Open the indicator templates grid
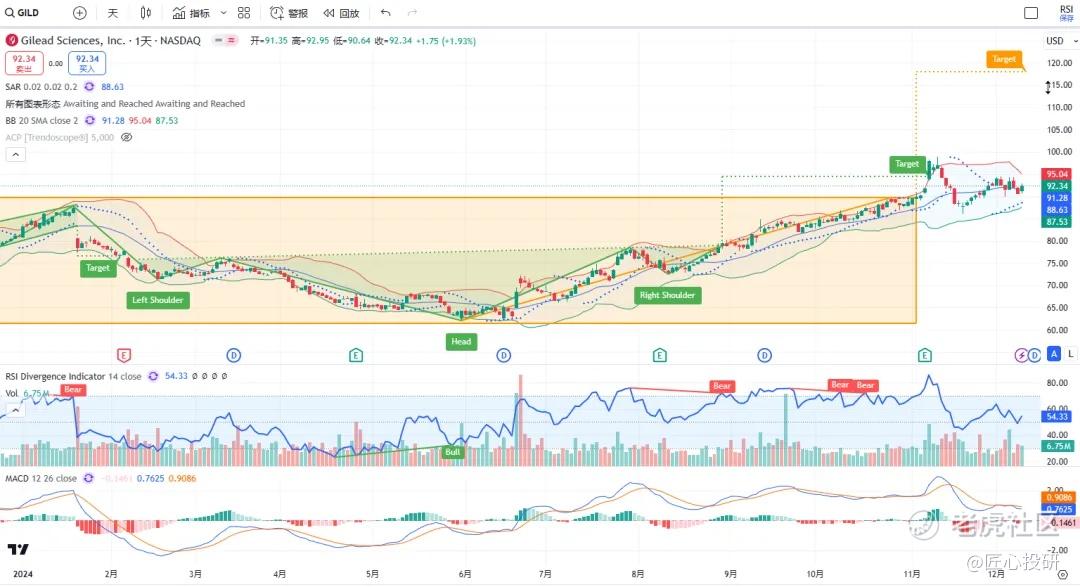This screenshot has width=1080, height=587. [244, 13]
